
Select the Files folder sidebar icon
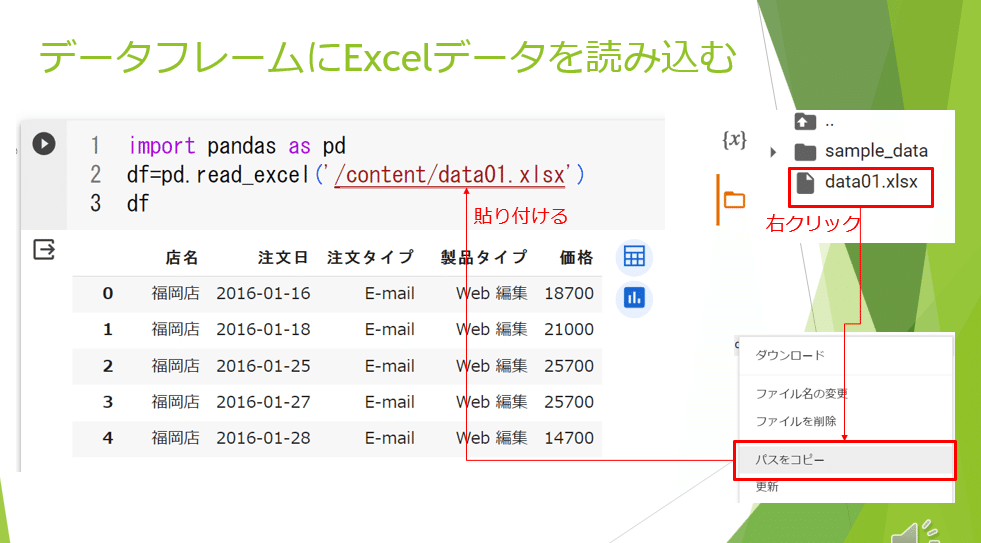pos(734,200)
